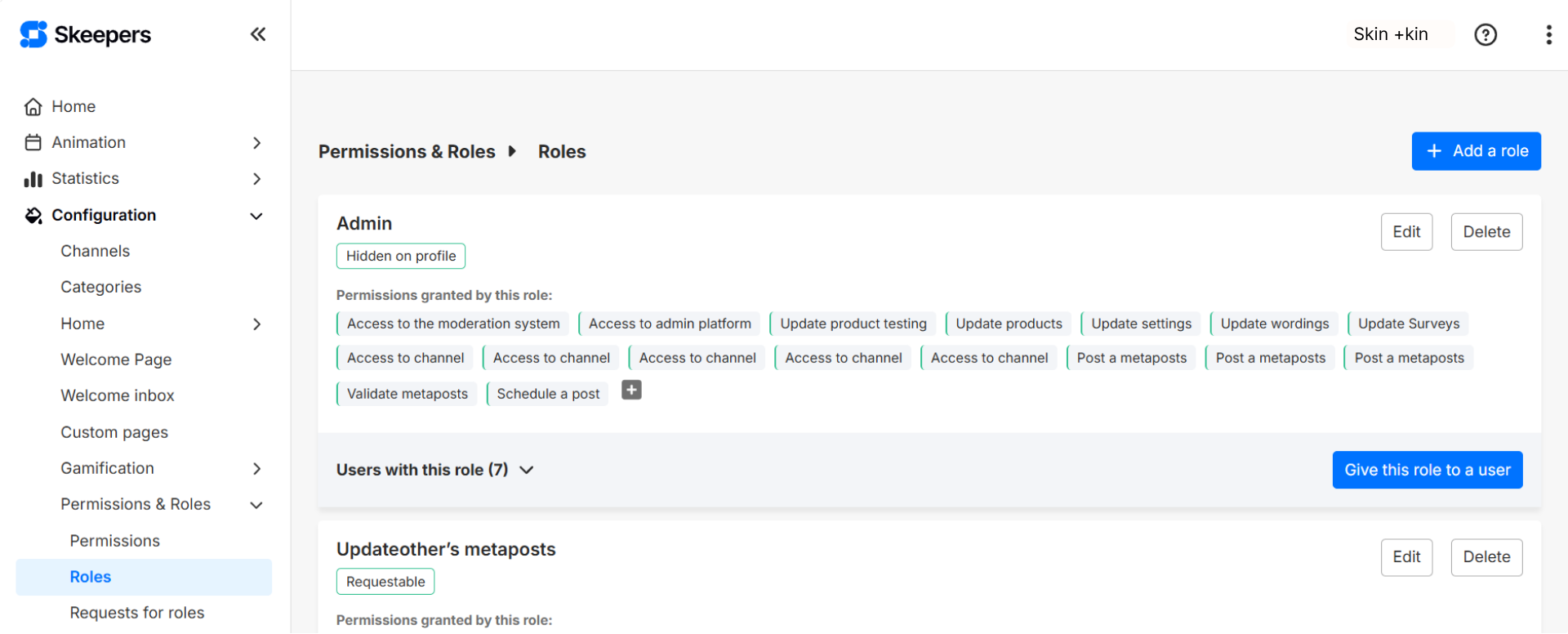The image size is (1568, 634).
Task: Open Requests for roles menu item
Action: pyautogui.click(x=137, y=613)
